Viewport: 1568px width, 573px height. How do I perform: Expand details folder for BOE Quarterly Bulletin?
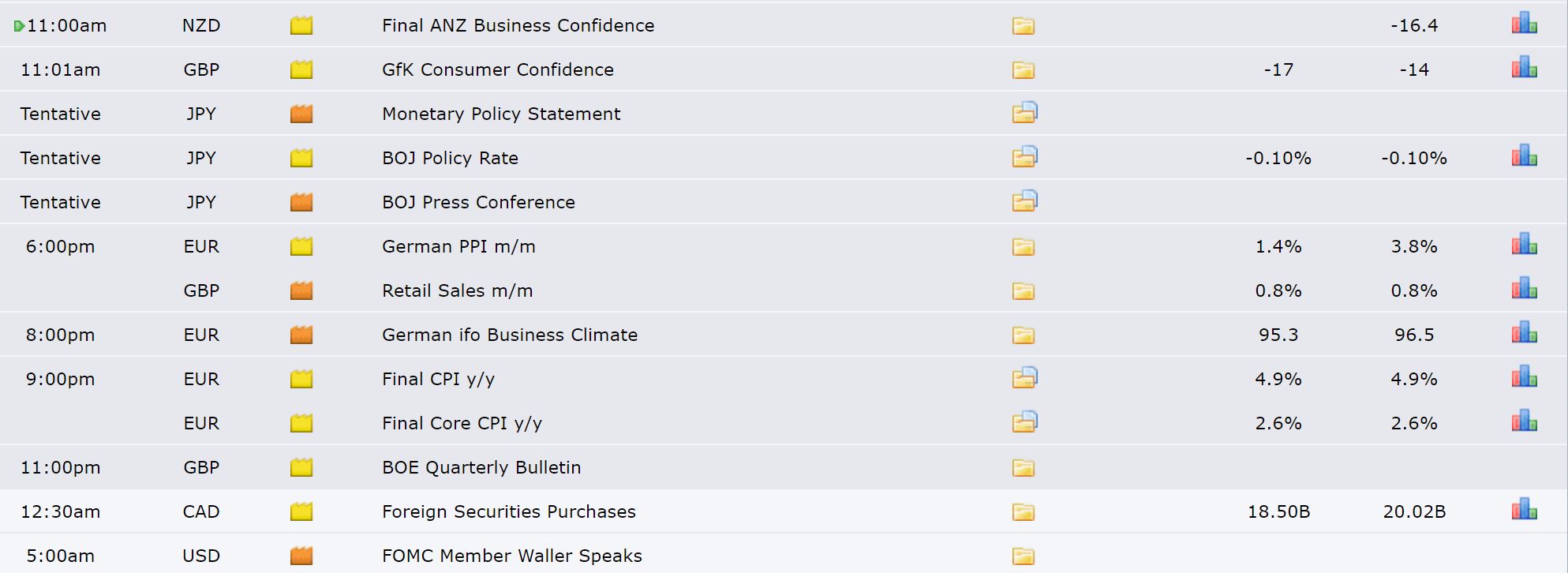click(1023, 468)
